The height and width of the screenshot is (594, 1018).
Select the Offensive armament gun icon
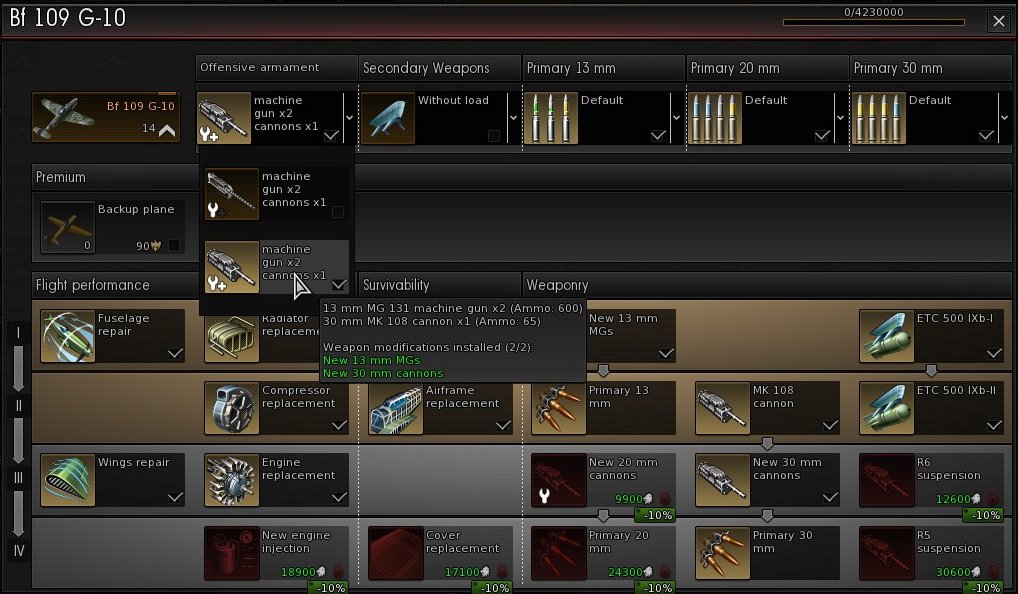[224, 118]
